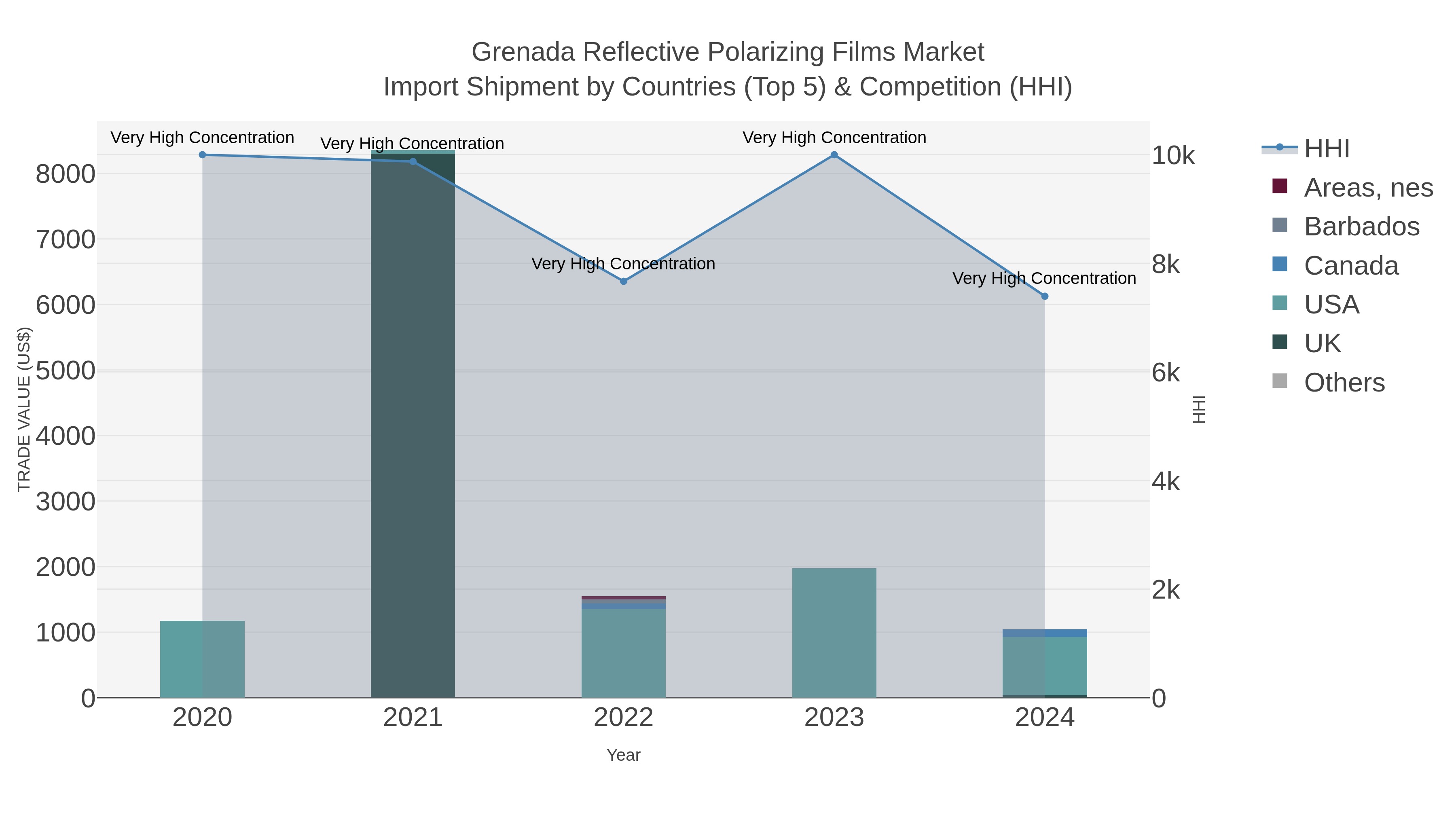
Task: Click the 2023 Very High Concentration annotation
Action: (834, 138)
